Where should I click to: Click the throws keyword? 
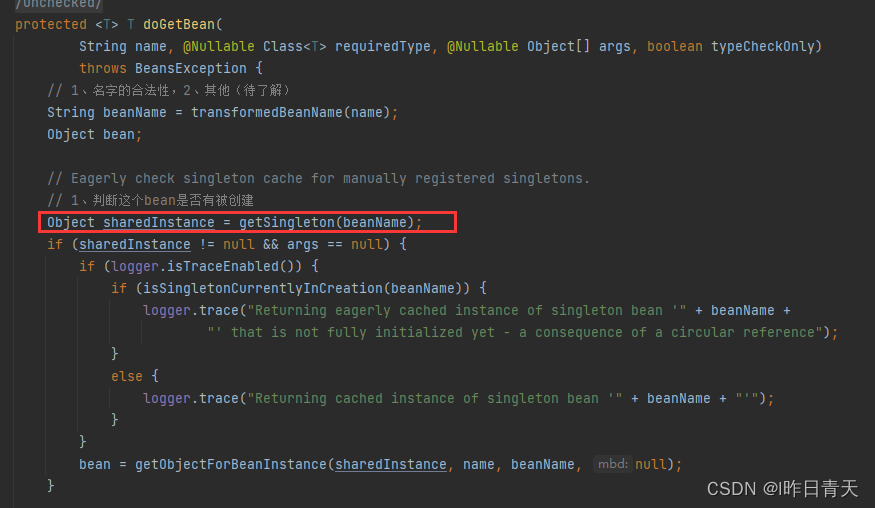coord(103,68)
